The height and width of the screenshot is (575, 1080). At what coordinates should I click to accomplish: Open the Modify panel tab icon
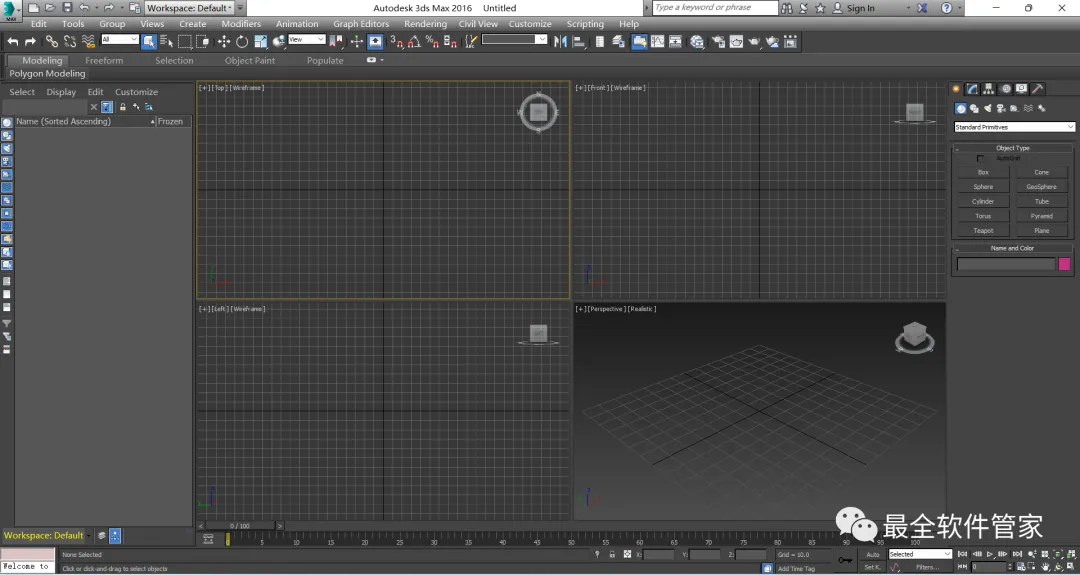[972, 89]
